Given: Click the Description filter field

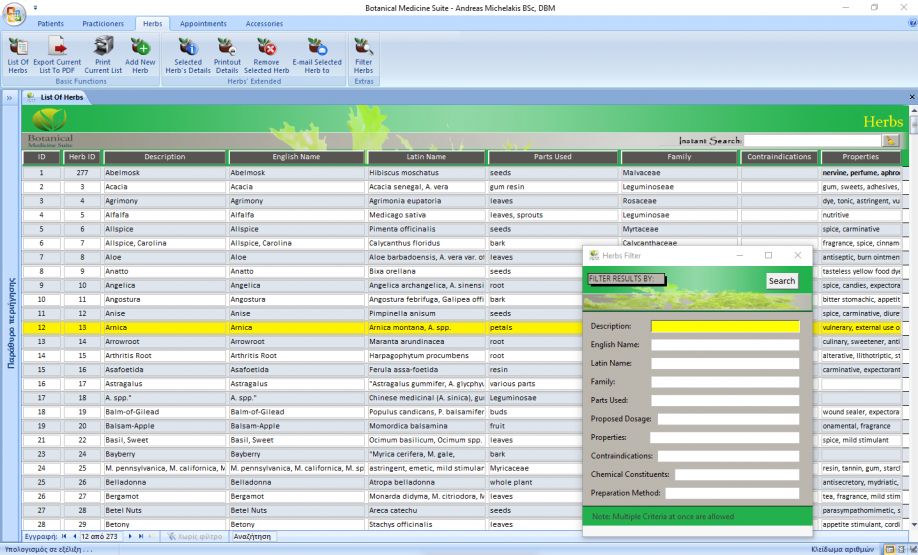Looking at the screenshot, I should [725, 327].
